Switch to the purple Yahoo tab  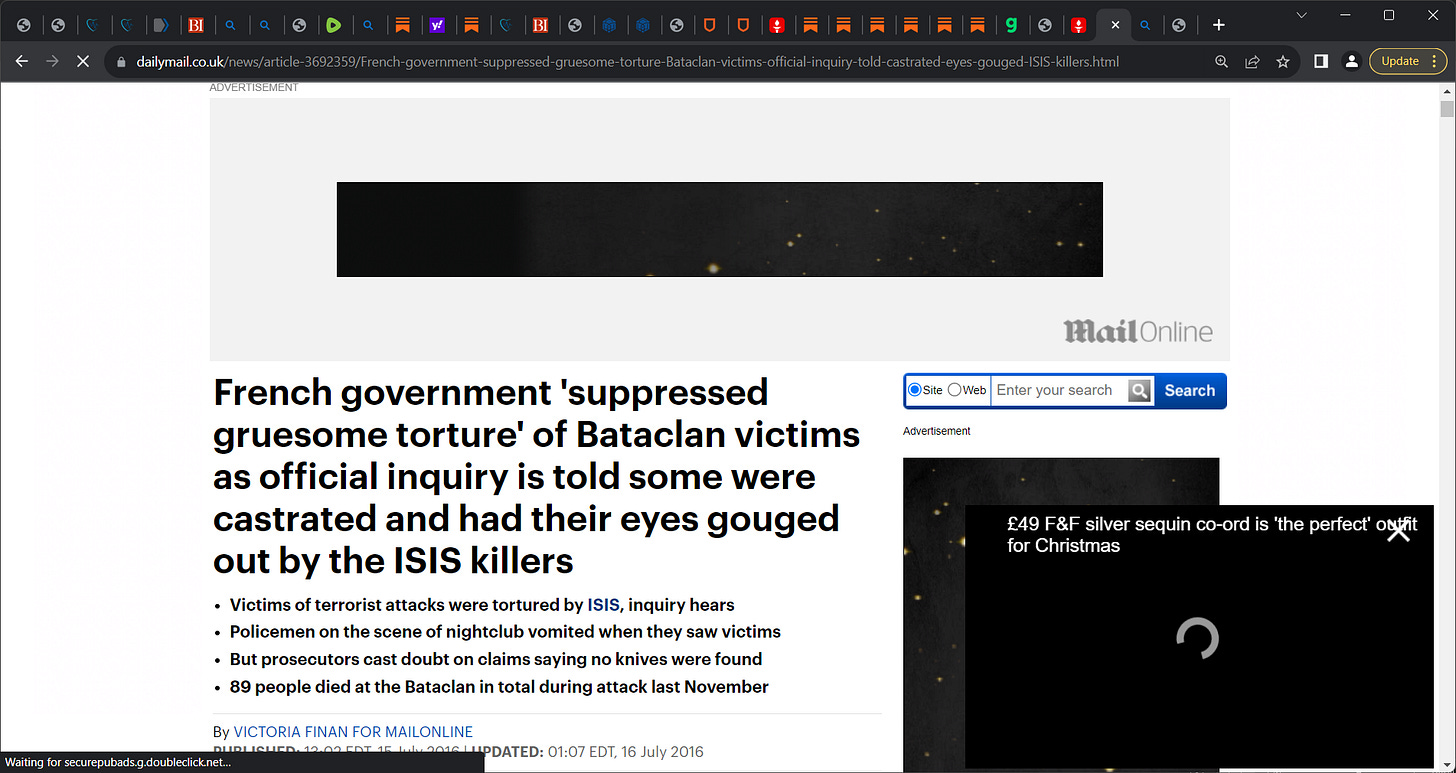436,25
